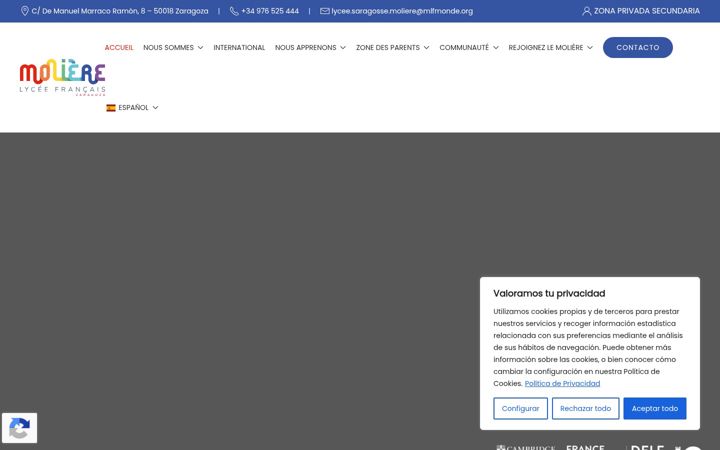Open the Nous Sommes menu
This screenshot has height=450, width=720.
tap(169, 47)
